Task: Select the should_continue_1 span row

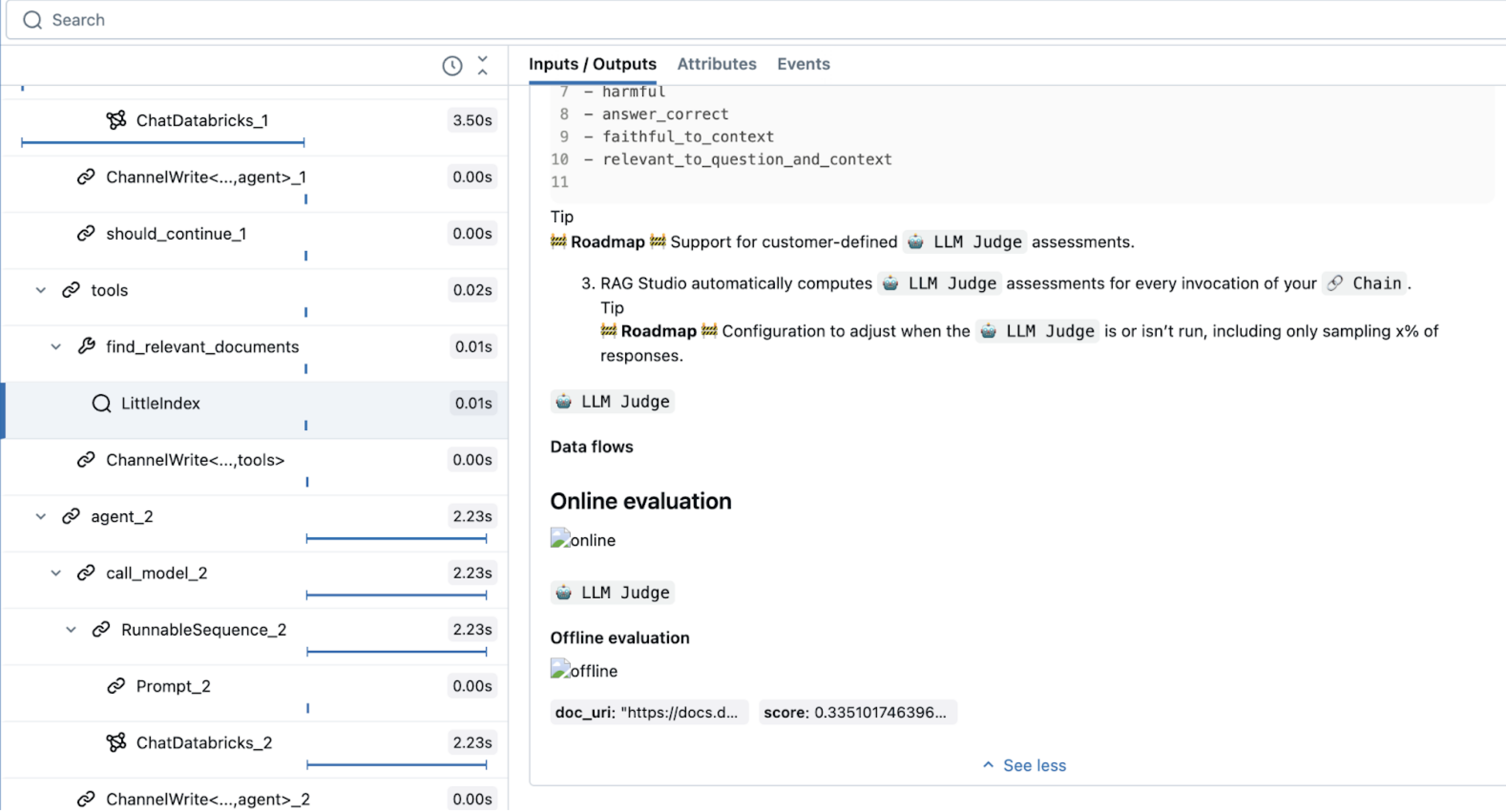Action: point(176,233)
